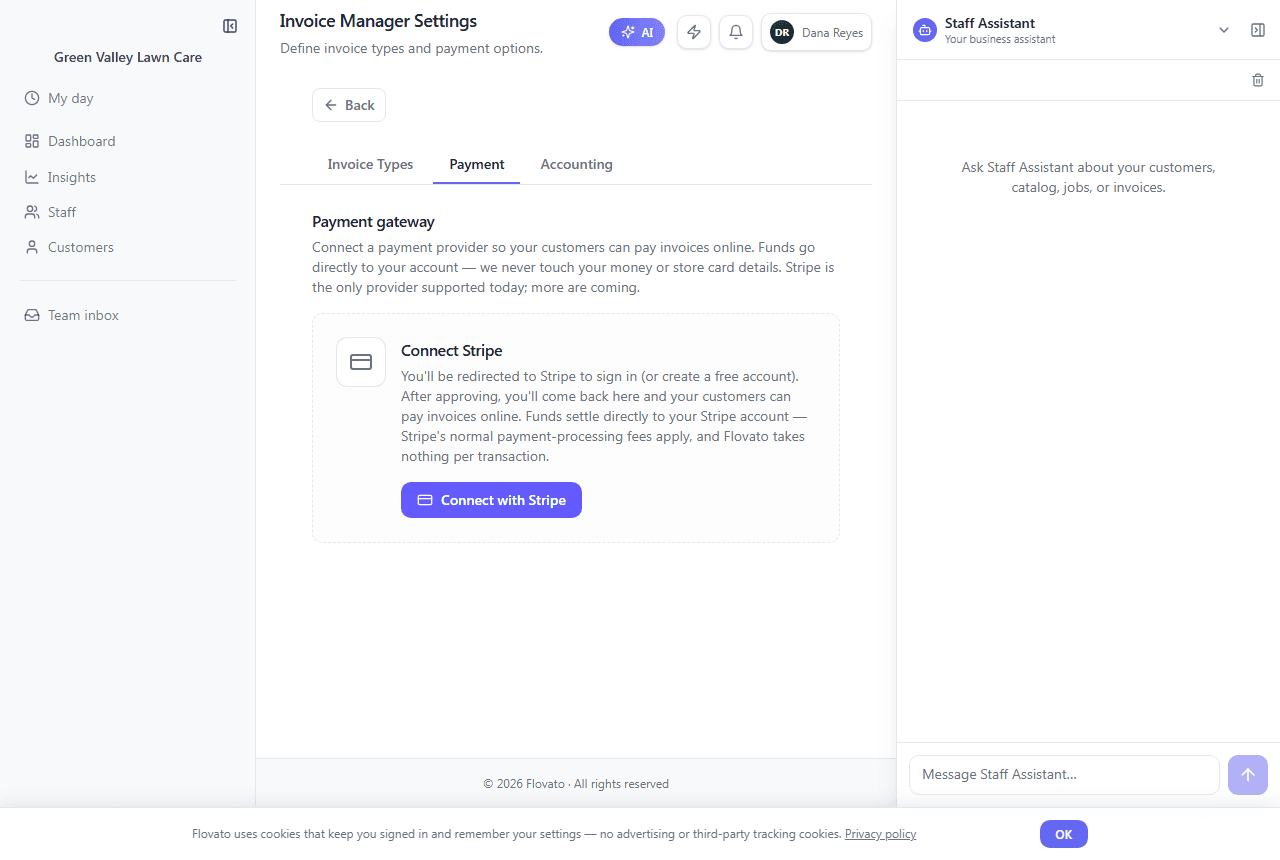Click the Green Valley Lawn Care name
The image size is (1280, 860).
128,57
